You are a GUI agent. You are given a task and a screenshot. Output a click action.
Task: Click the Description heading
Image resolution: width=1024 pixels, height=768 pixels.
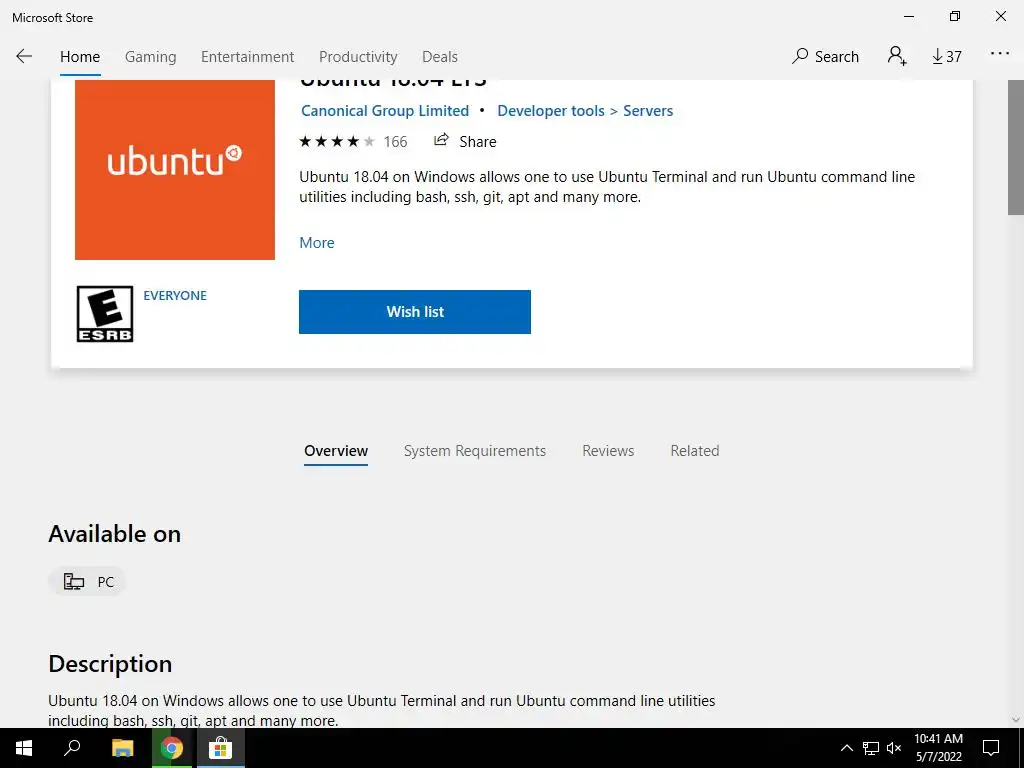click(x=110, y=664)
